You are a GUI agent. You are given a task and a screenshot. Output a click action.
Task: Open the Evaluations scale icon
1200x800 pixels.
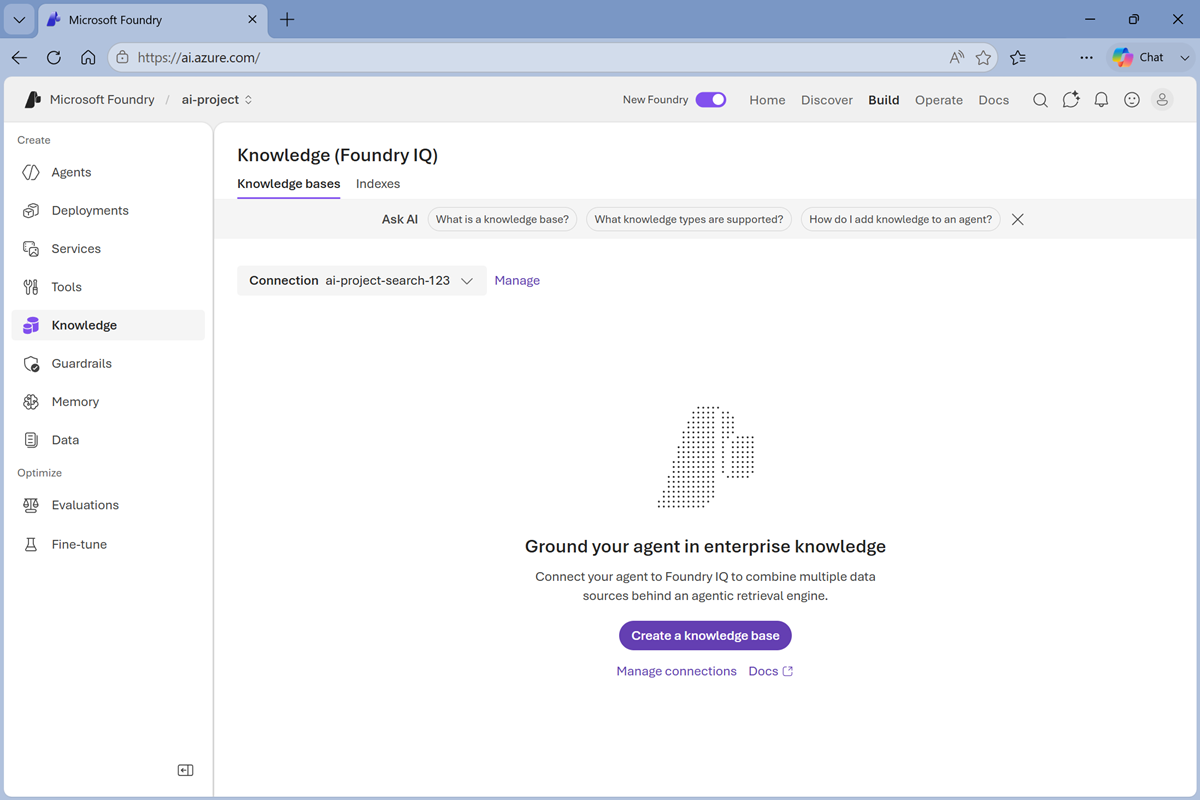(x=31, y=505)
